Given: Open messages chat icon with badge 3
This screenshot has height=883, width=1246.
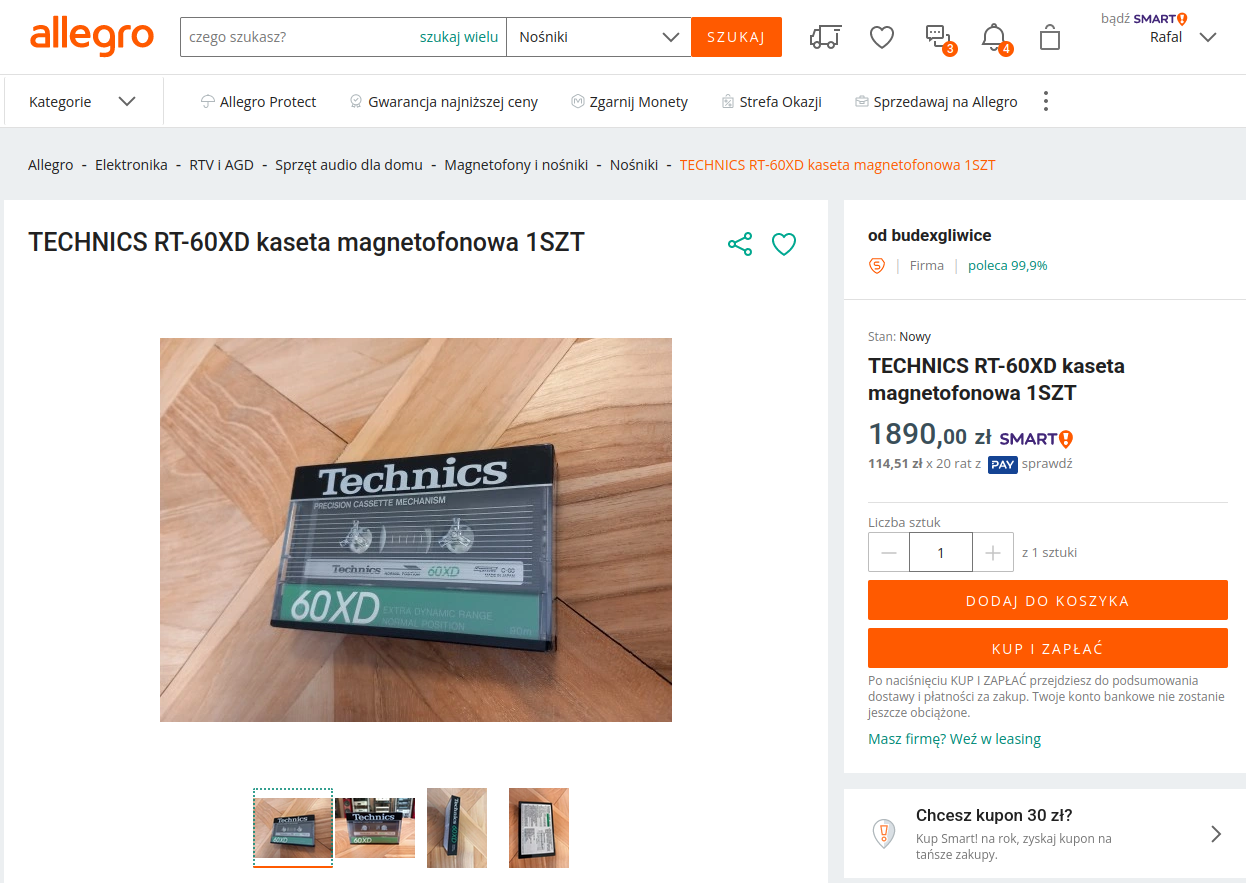Looking at the screenshot, I should point(939,39).
